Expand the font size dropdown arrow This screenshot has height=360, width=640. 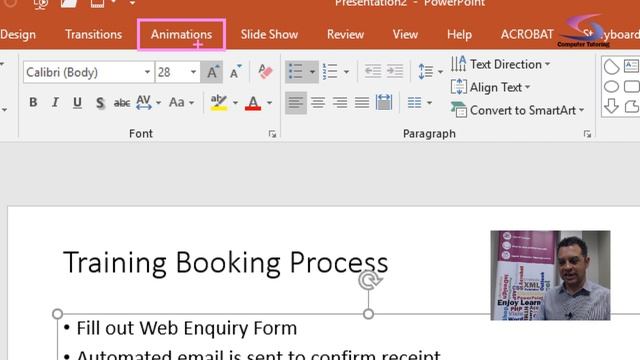[193, 72]
